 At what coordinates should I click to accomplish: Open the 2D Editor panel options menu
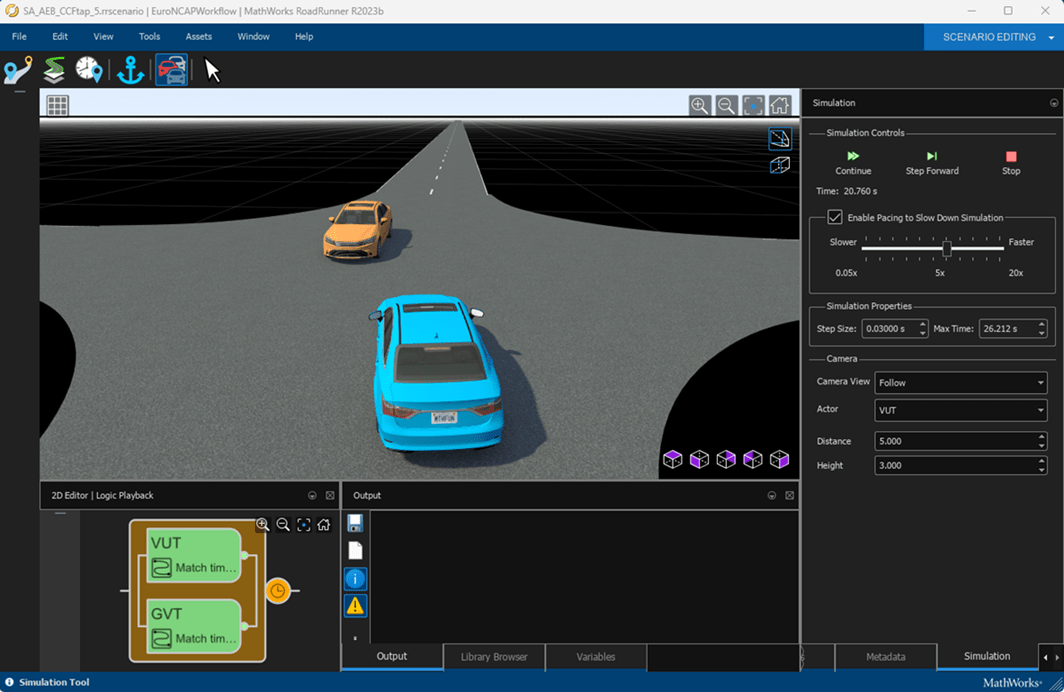312,495
